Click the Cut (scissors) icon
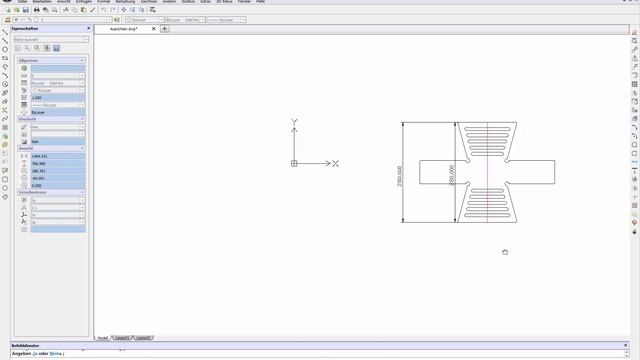The width and height of the screenshot is (640, 360). [x=65, y=10]
